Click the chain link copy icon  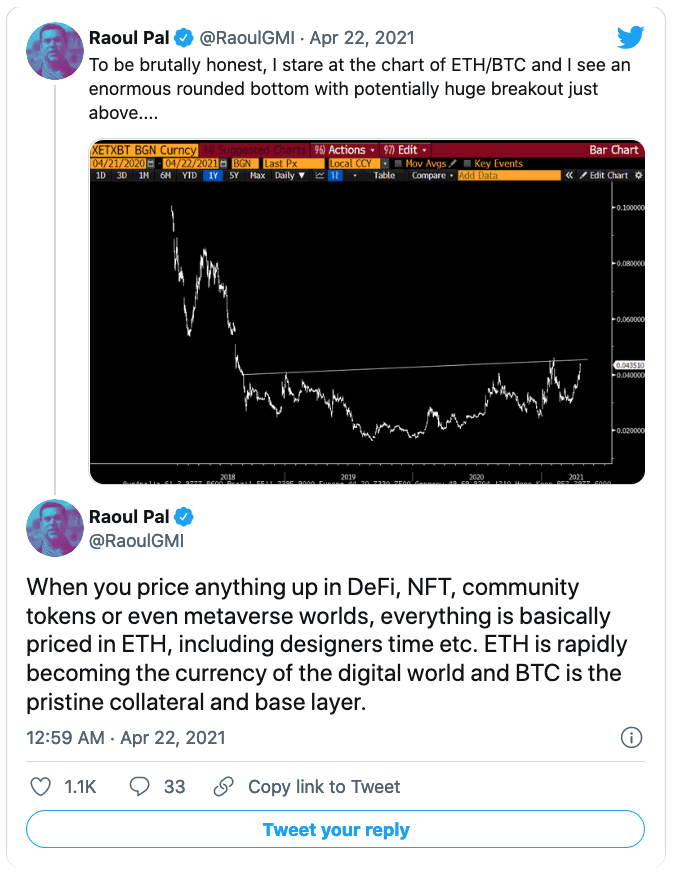(224, 786)
